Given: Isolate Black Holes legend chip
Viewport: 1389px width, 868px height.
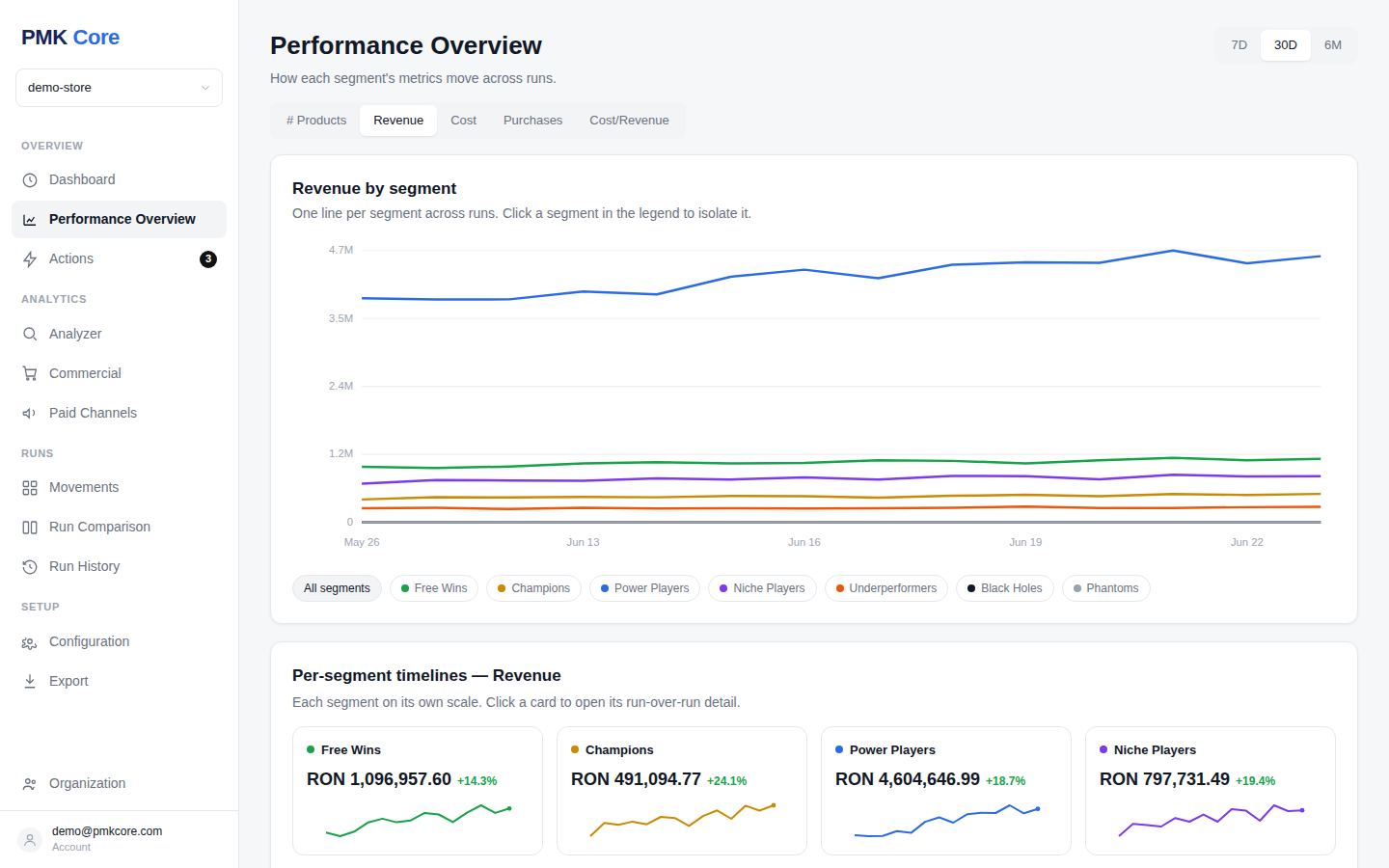Looking at the screenshot, I should pyautogui.click(x=1005, y=588).
